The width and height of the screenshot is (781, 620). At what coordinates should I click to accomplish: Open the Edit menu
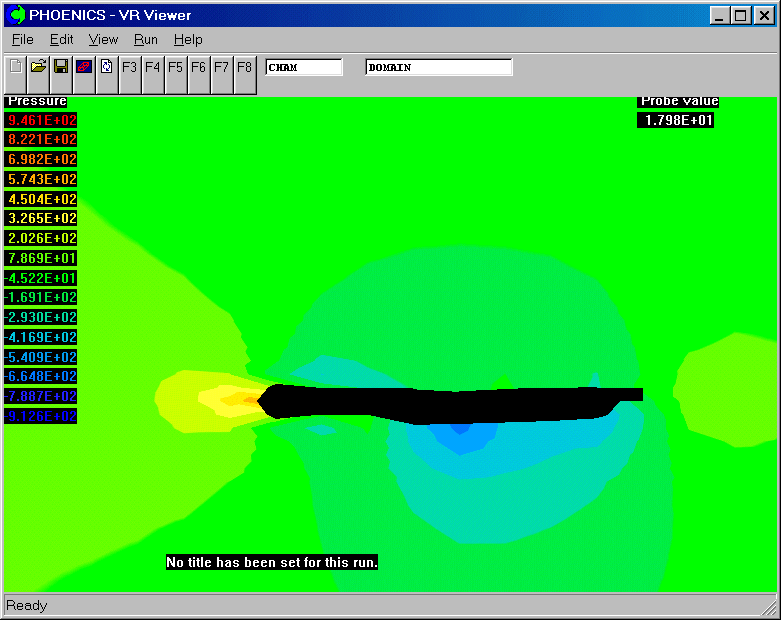[x=62, y=40]
